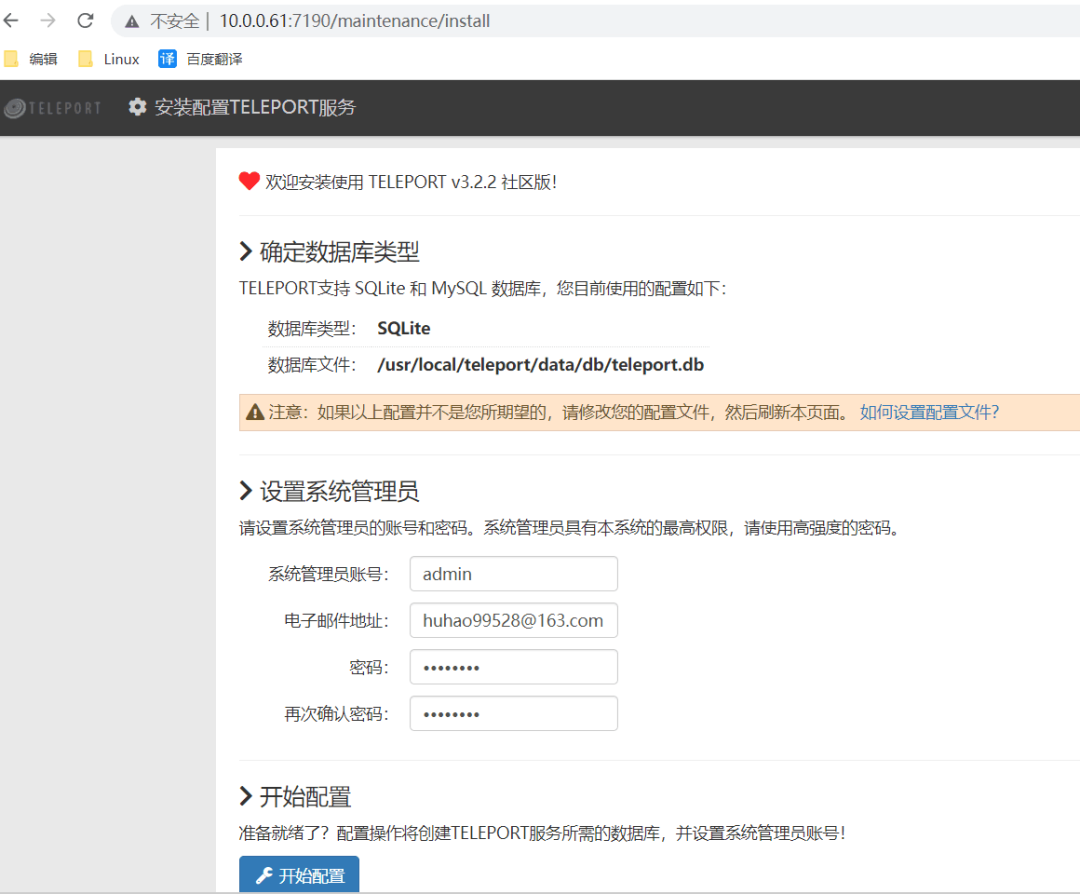The image size is (1080, 894).
Task: Click the 系统管理员账号 admin input field
Action: pyautogui.click(x=513, y=573)
